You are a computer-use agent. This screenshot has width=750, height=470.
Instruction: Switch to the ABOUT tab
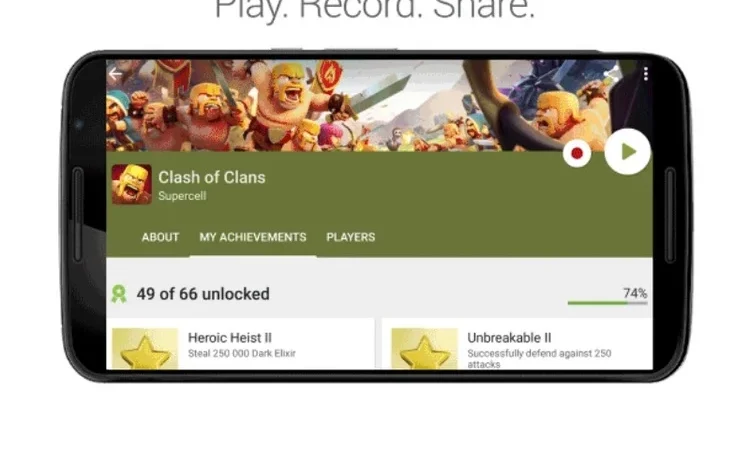(160, 237)
